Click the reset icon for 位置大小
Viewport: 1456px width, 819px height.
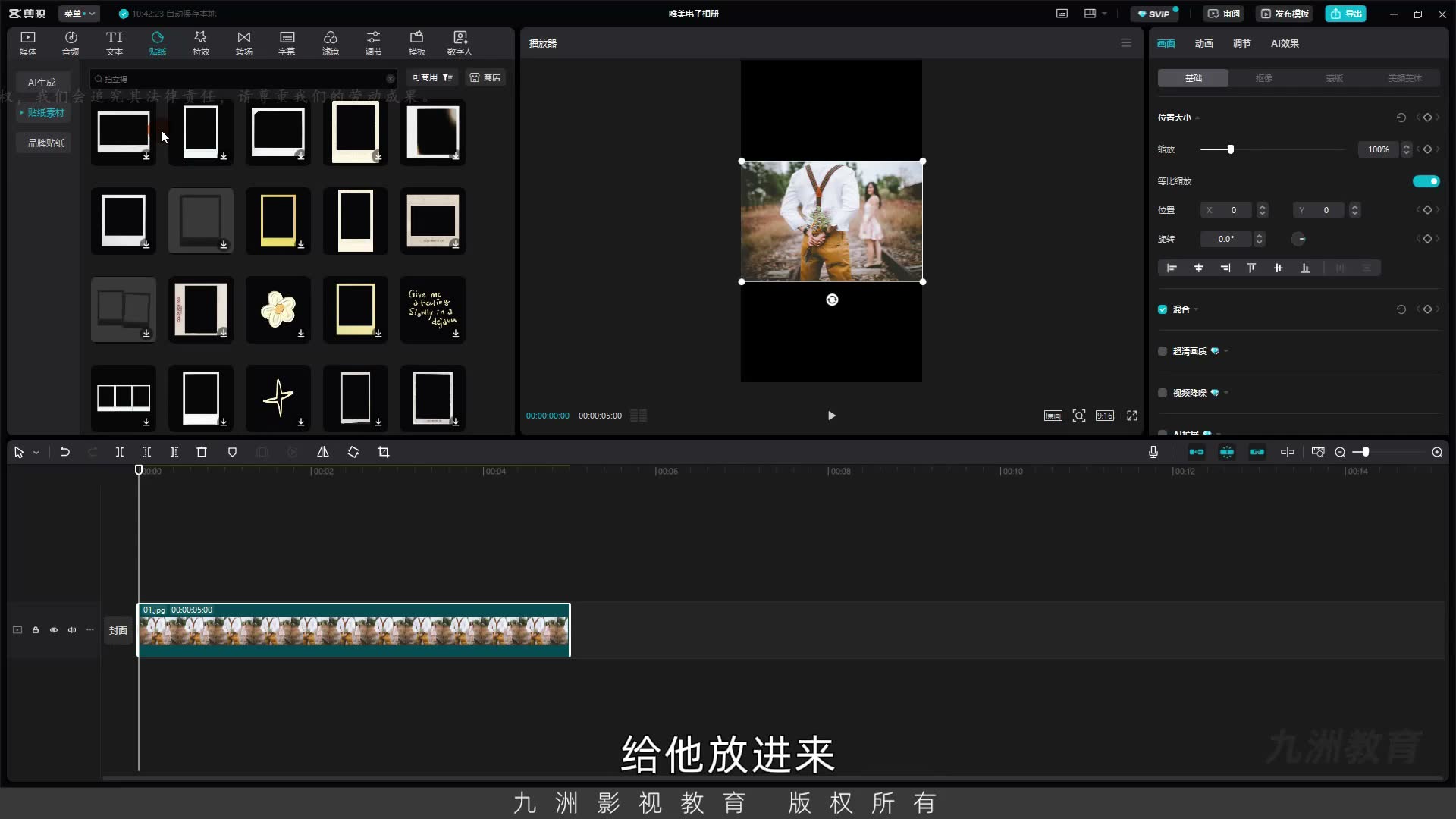1401,118
